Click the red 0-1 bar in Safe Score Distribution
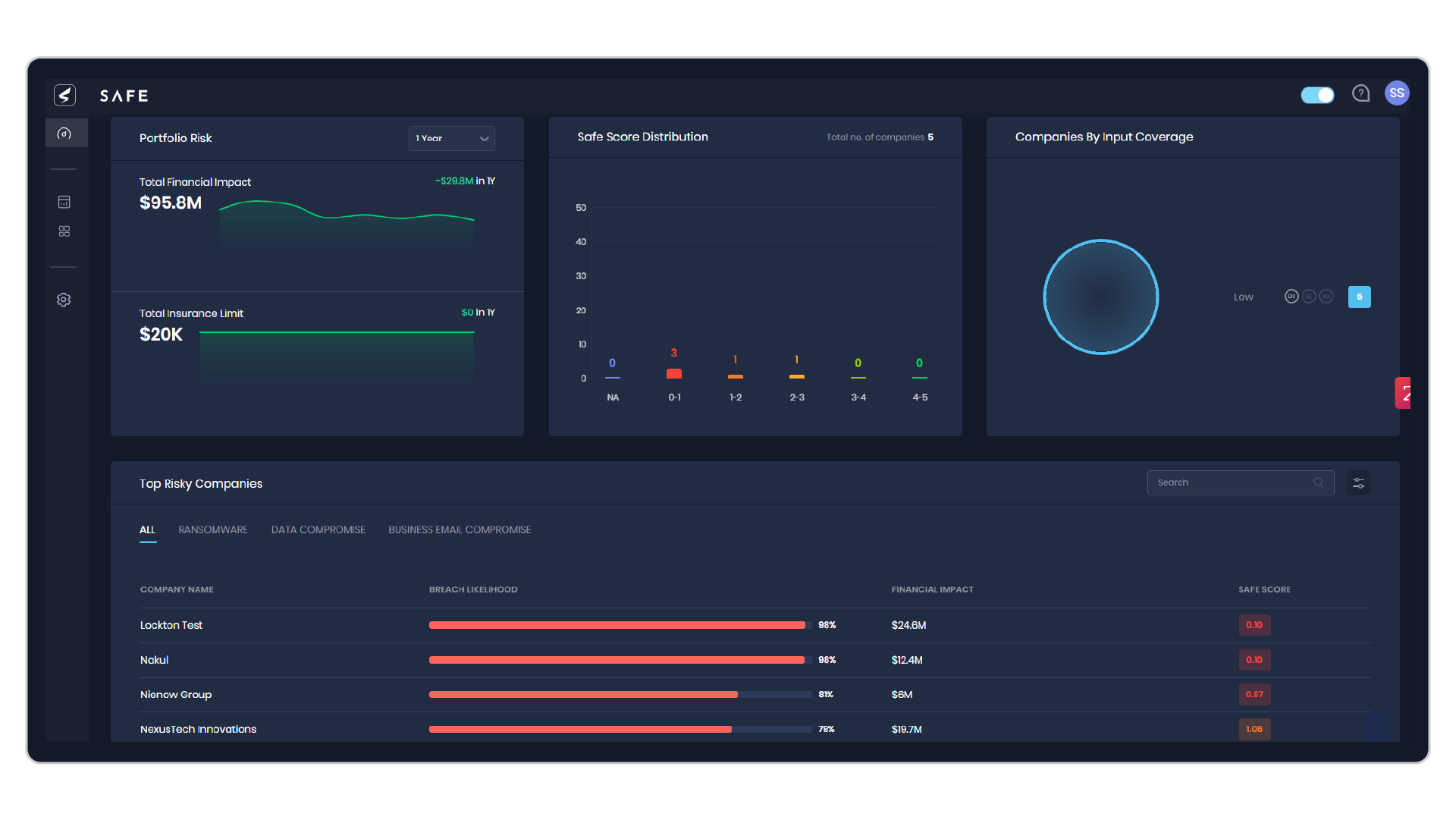The width and height of the screenshot is (1456, 820). click(x=674, y=373)
